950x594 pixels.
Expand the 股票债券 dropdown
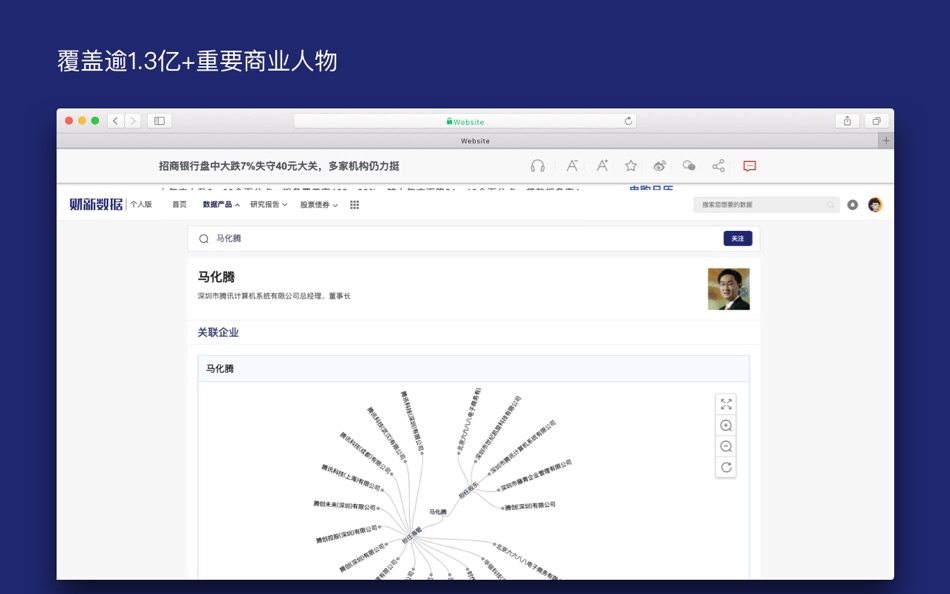319,205
